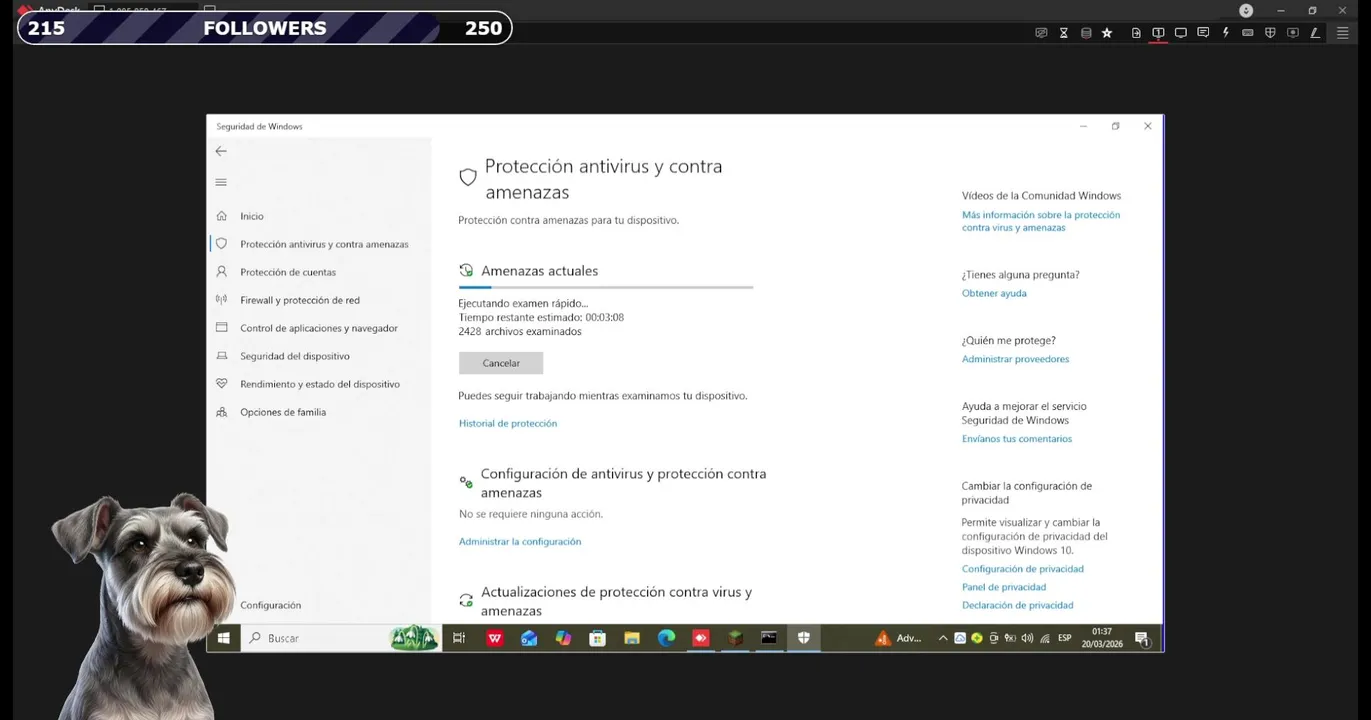Open the notification center icon

1142,639
